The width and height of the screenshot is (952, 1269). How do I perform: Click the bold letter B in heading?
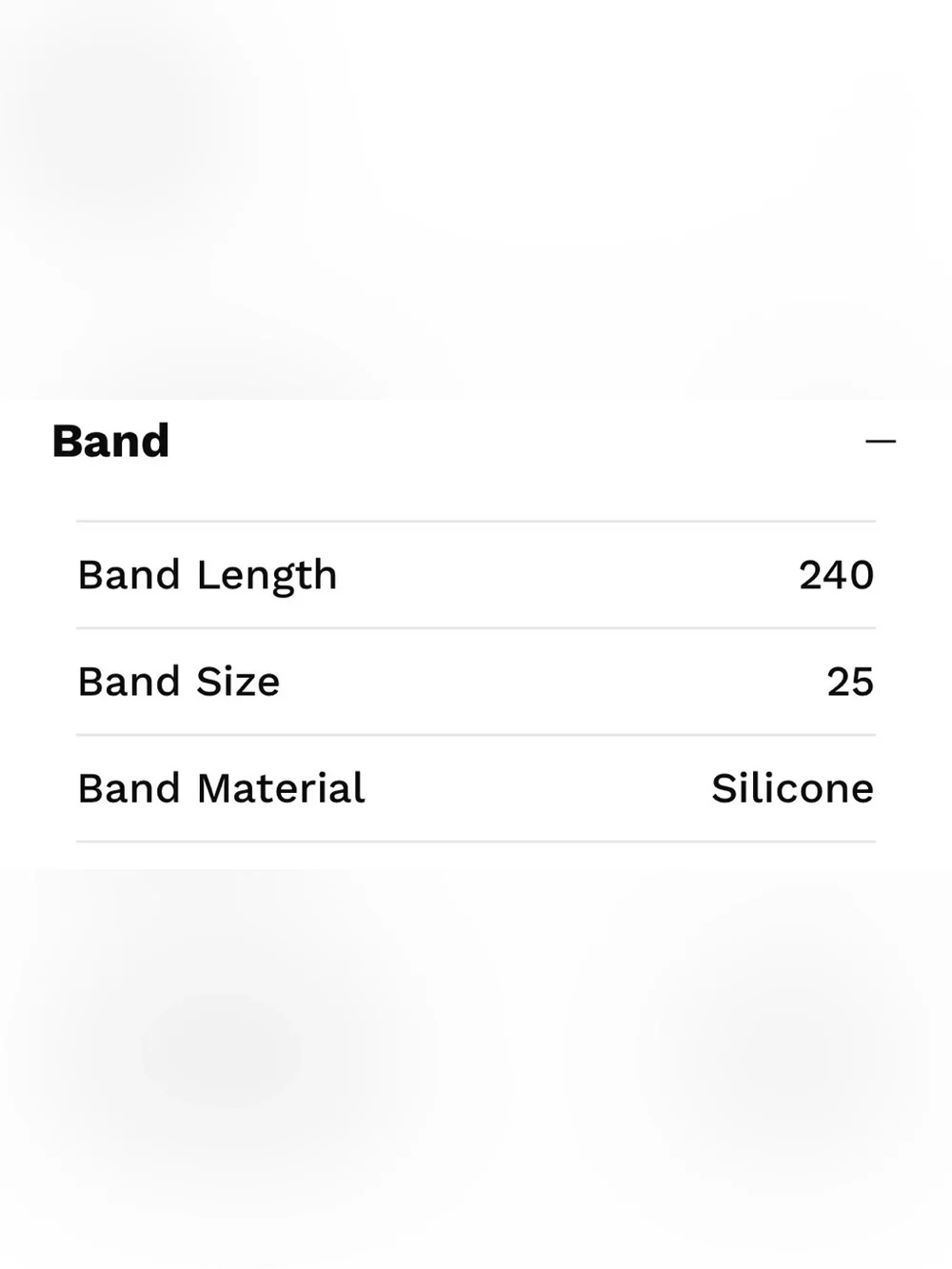67,442
